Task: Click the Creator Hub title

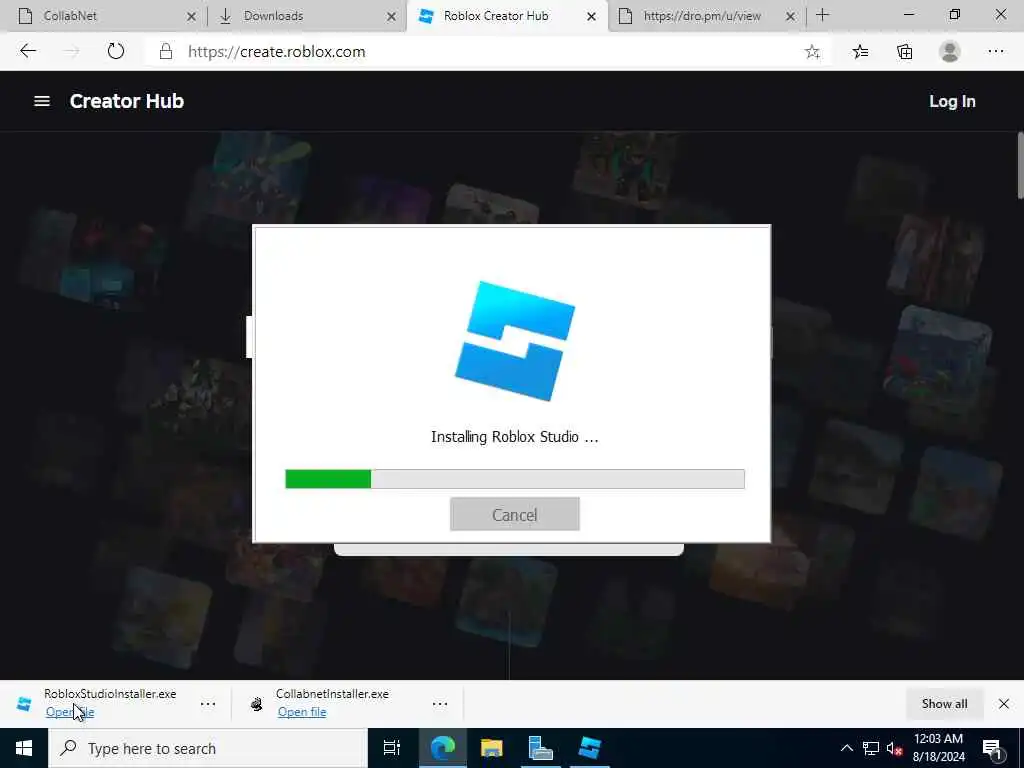Action: 127,101
